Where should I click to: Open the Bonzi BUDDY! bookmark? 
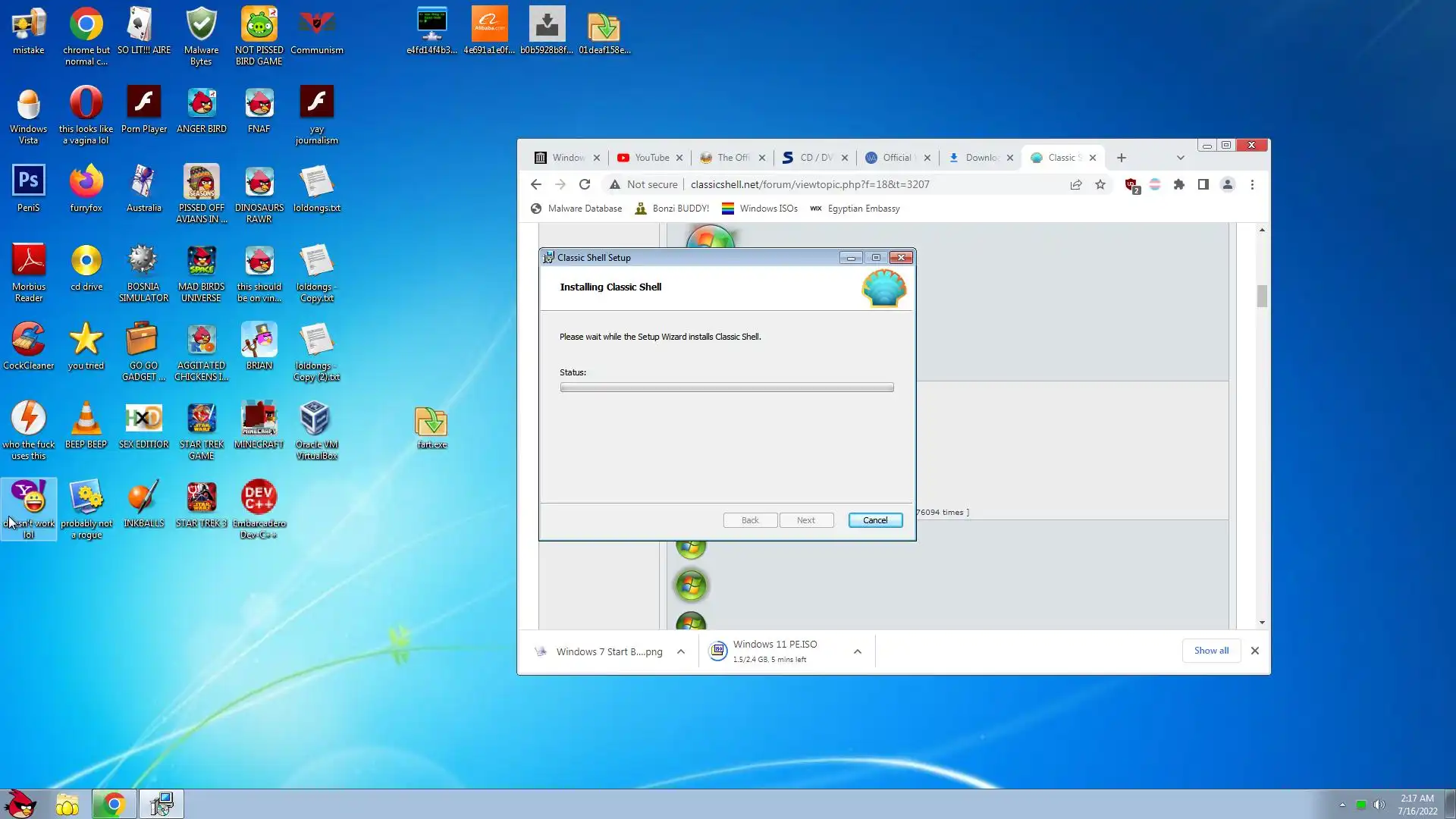tap(672, 209)
